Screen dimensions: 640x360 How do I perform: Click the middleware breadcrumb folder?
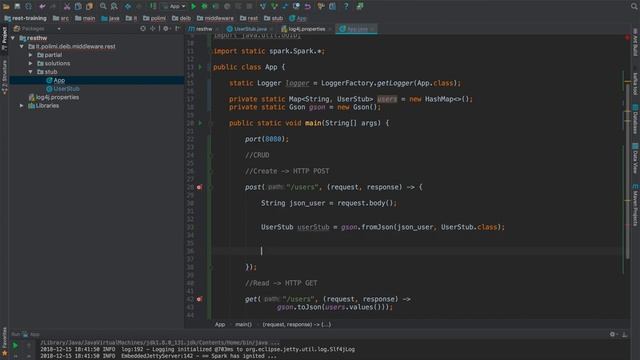pos(215,18)
